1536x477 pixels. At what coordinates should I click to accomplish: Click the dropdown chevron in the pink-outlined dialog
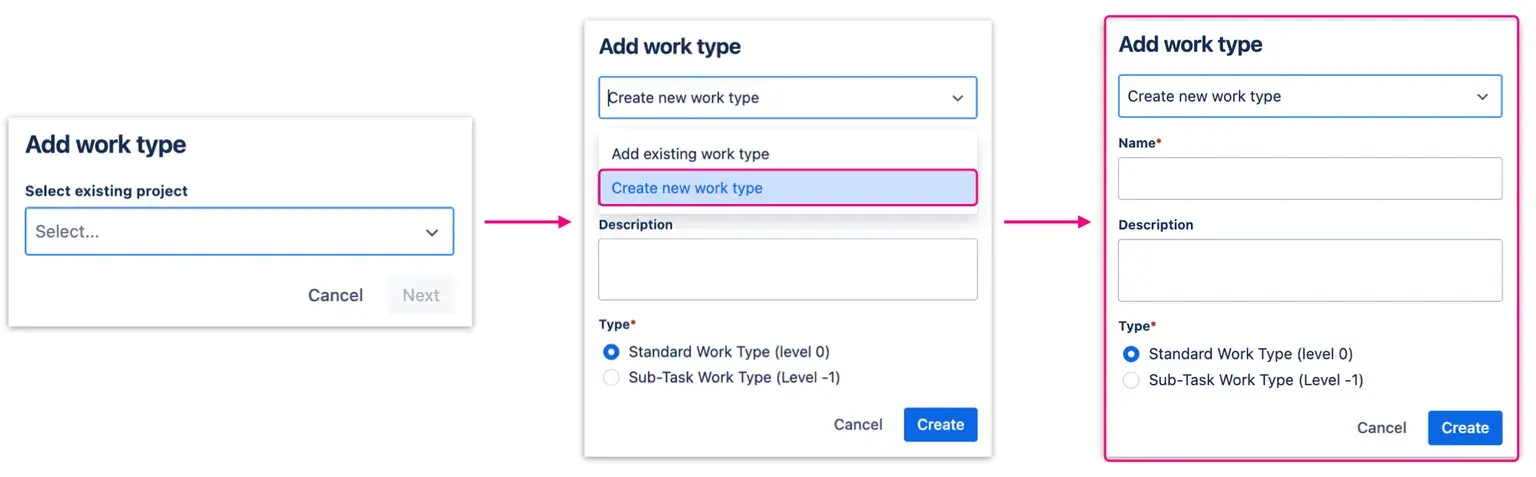1482,97
